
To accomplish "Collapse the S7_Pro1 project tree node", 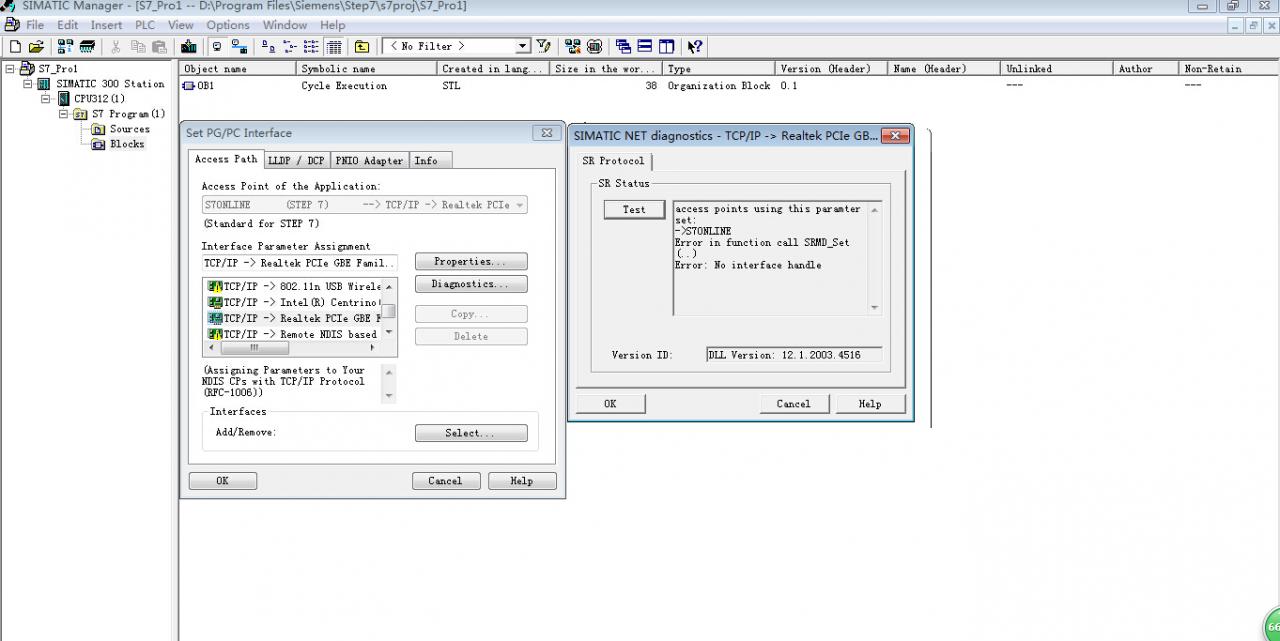I will (11, 69).
